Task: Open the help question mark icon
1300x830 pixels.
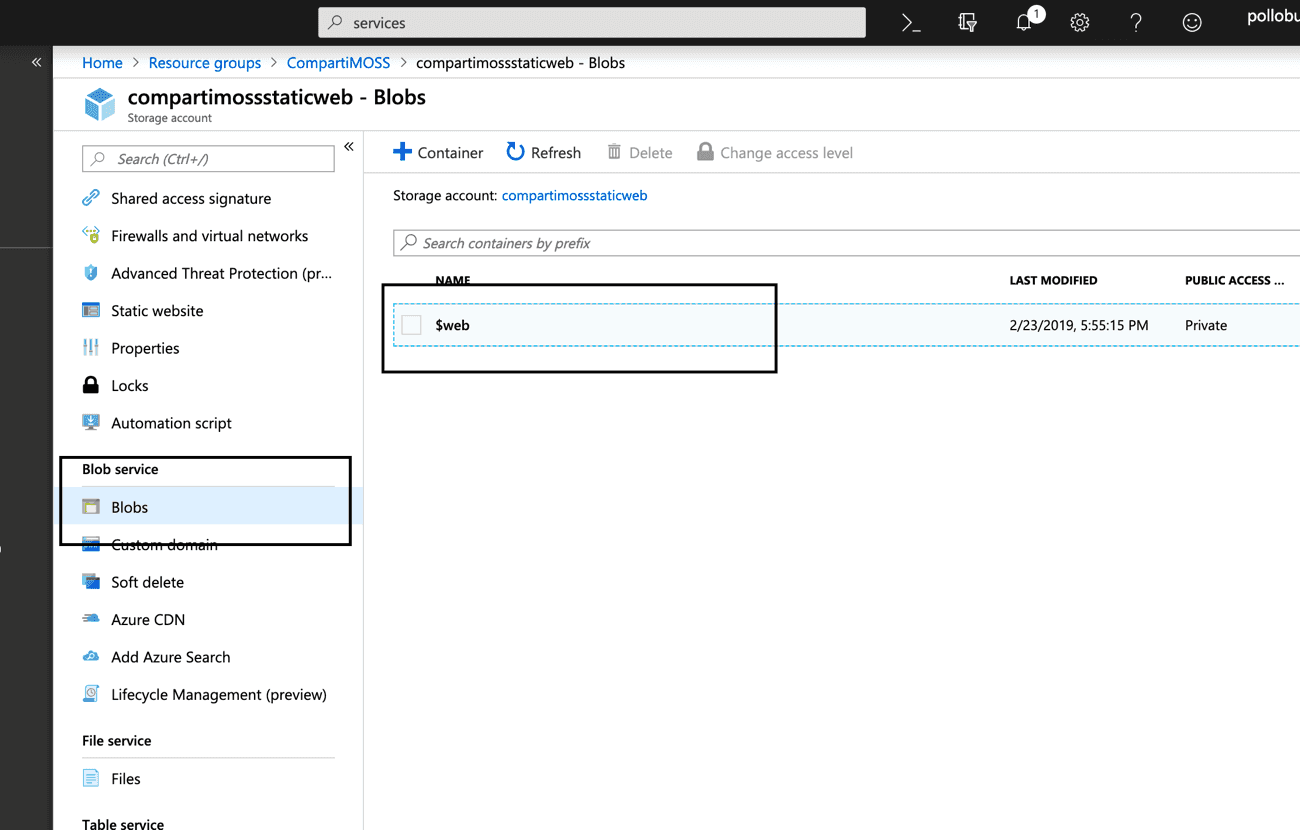Action: 1136,23
